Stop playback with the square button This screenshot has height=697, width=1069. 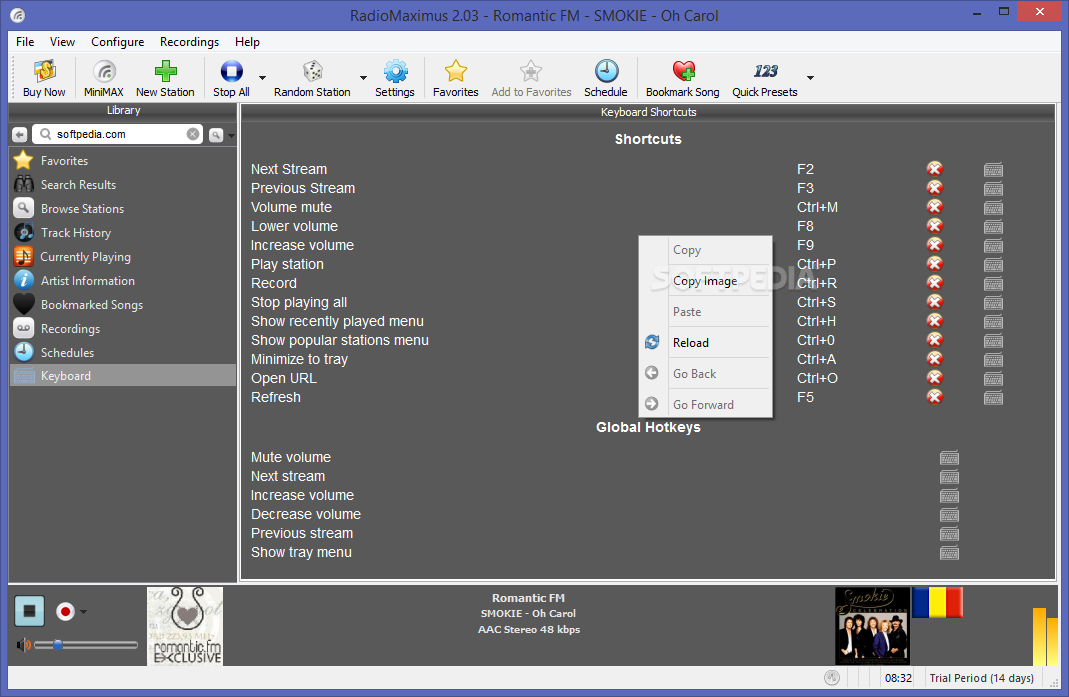coord(29,610)
